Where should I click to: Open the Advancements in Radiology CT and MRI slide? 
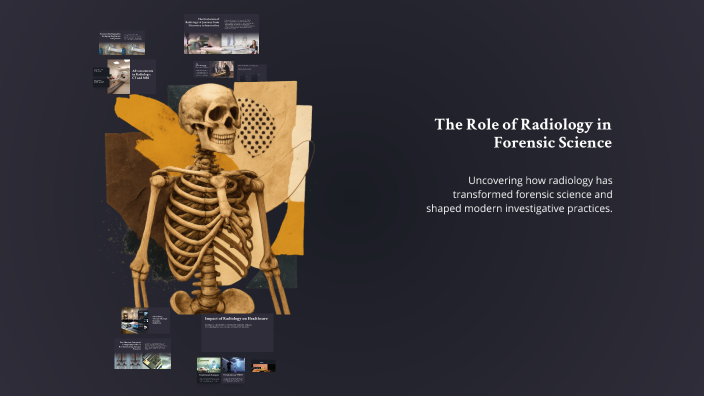point(132,76)
